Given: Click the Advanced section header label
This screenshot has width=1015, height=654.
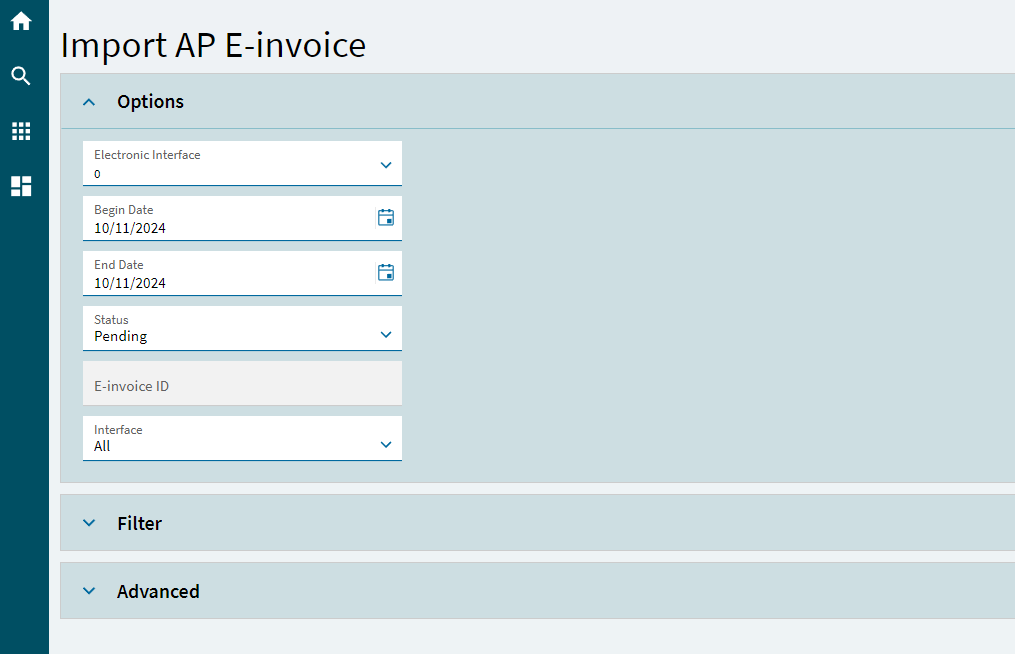Looking at the screenshot, I should [158, 591].
